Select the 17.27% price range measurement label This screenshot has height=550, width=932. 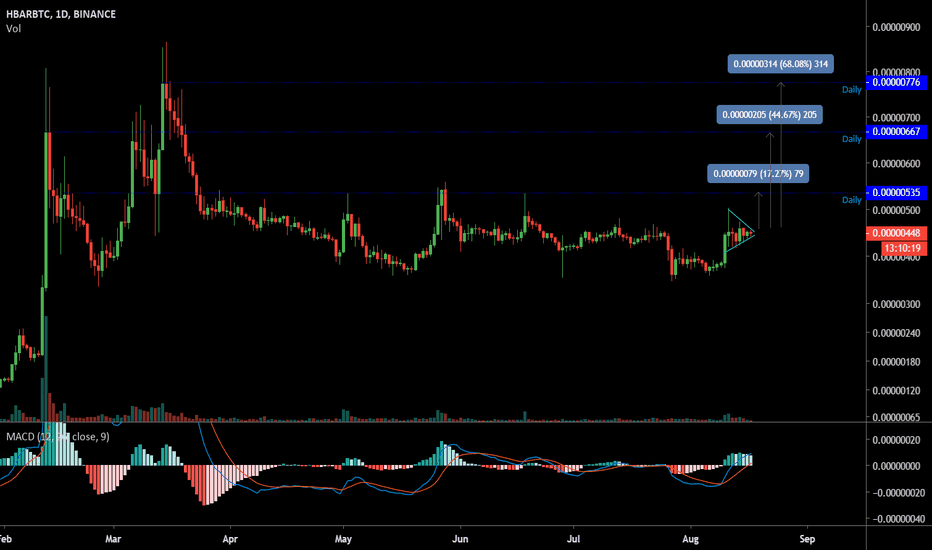tap(758, 174)
